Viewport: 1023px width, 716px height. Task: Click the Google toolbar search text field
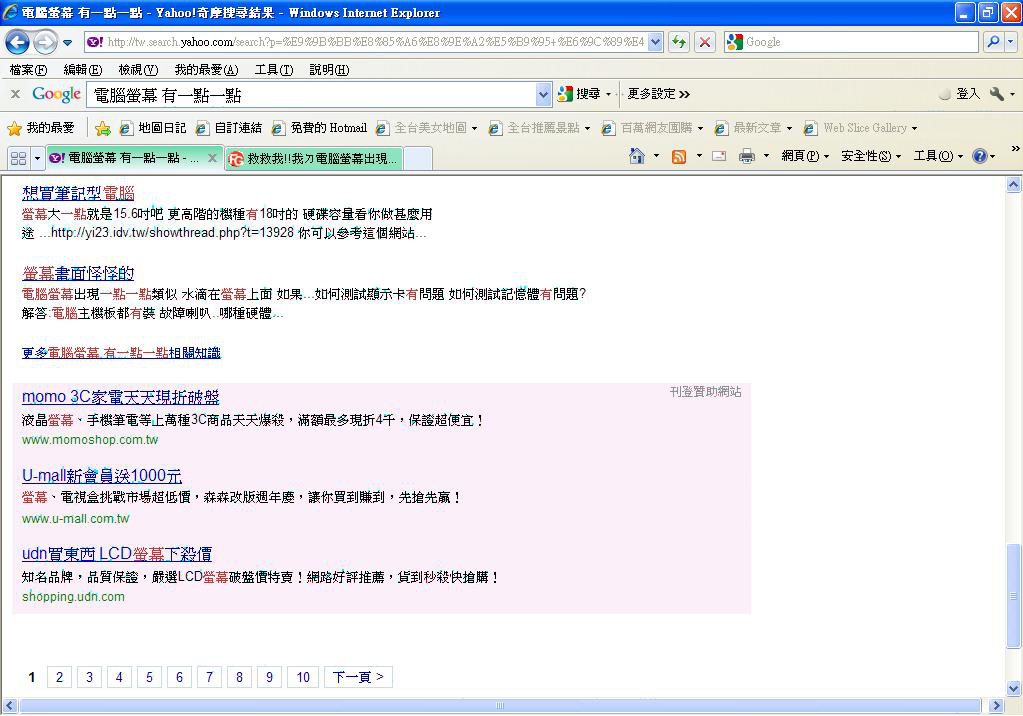click(313, 95)
